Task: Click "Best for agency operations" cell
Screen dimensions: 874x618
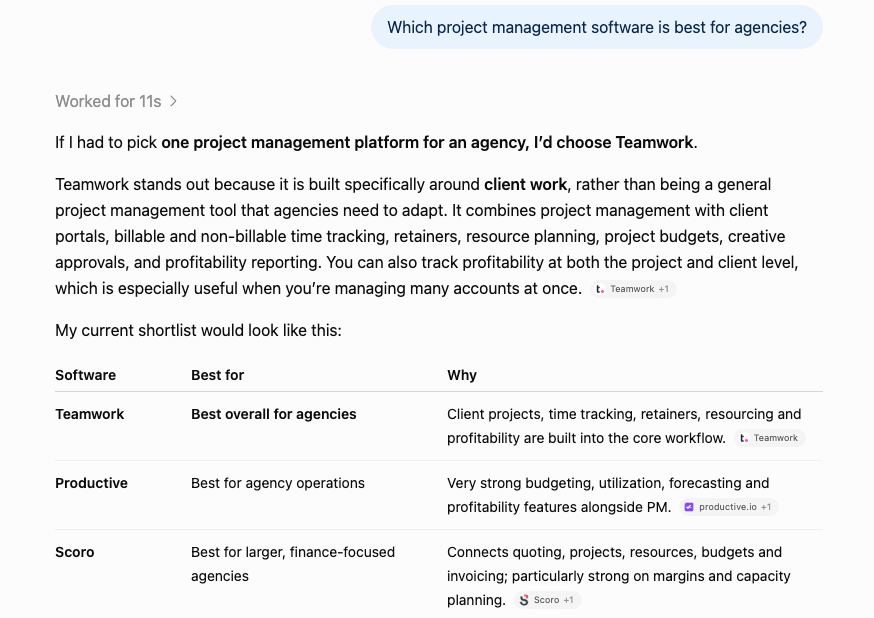Action: 278,483
